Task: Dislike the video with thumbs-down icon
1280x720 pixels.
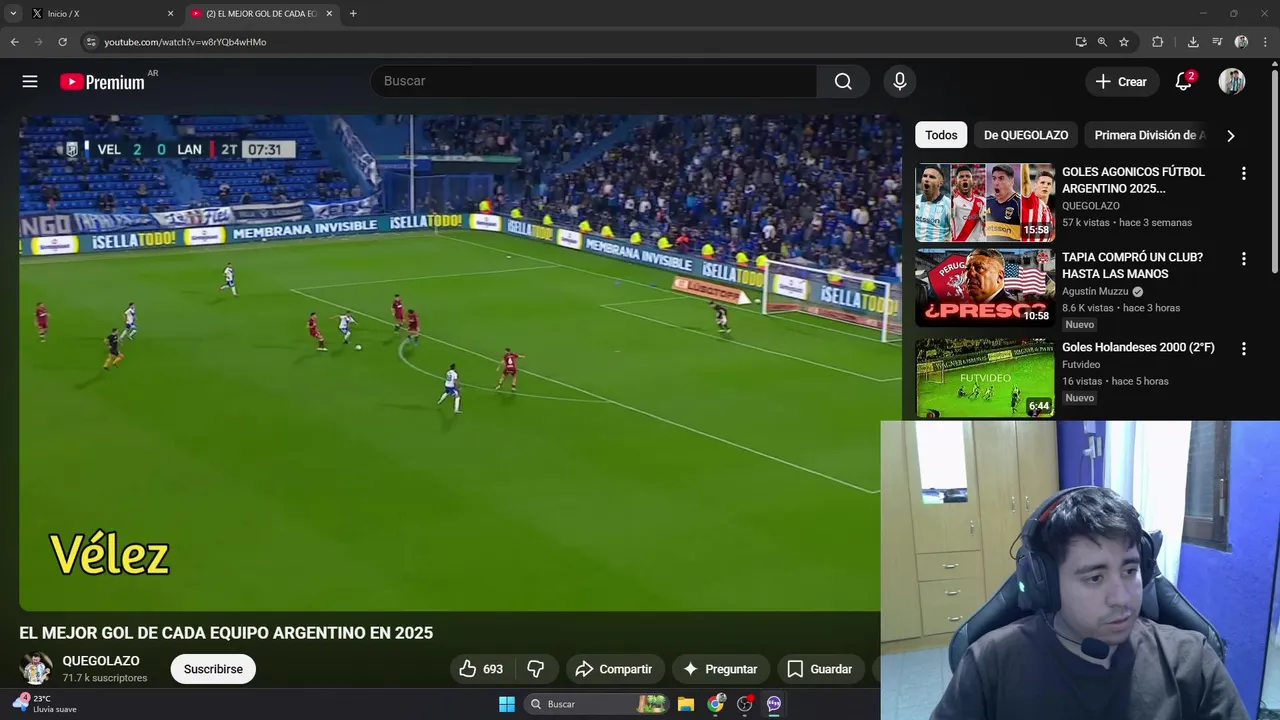Action: click(x=536, y=669)
